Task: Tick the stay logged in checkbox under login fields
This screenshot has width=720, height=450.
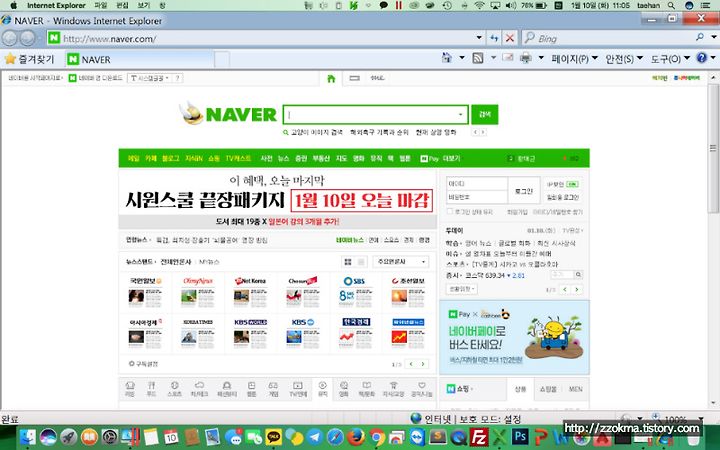Action: pyautogui.click(x=450, y=211)
